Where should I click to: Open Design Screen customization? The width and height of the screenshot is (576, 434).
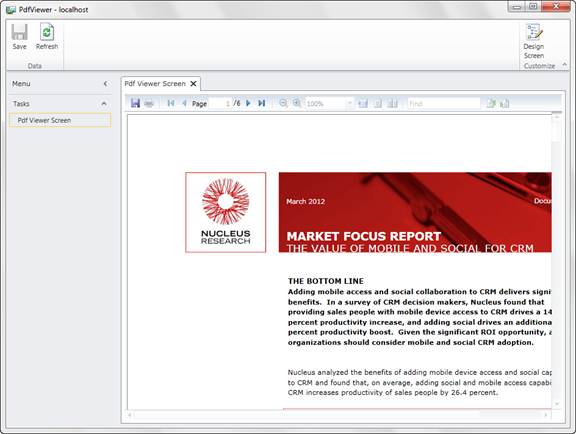(534, 42)
